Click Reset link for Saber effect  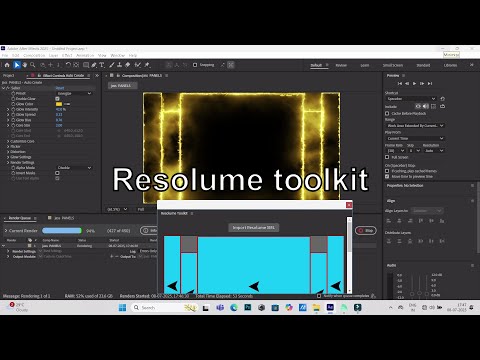[x=60, y=88]
